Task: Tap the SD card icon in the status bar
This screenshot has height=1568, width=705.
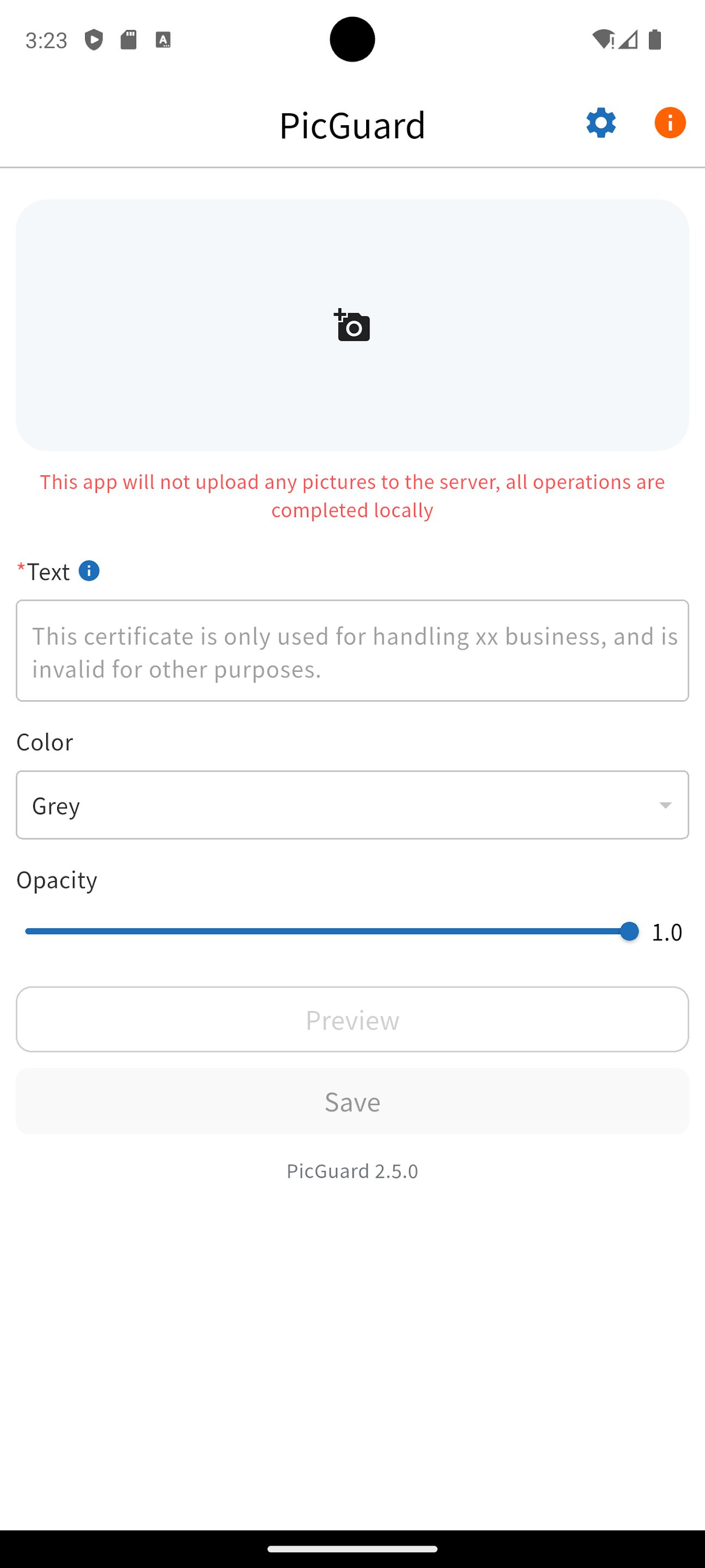Action: click(129, 39)
